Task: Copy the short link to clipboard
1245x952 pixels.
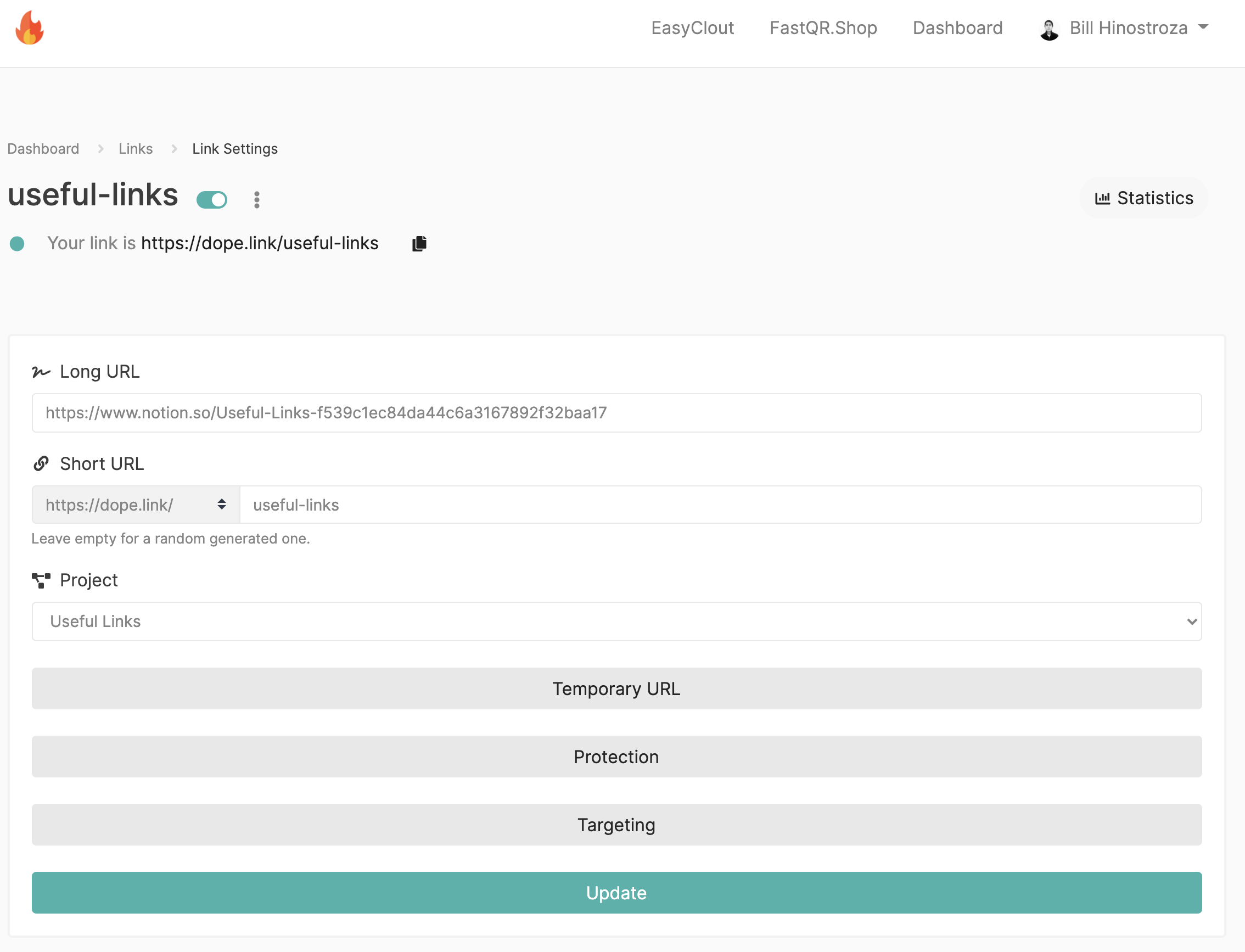Action: [419, 243]
